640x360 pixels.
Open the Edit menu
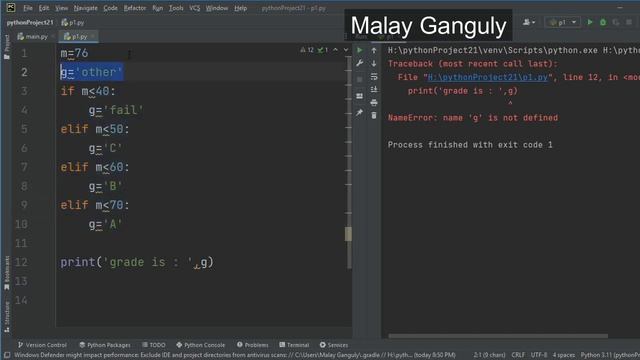tap(44, 8)
